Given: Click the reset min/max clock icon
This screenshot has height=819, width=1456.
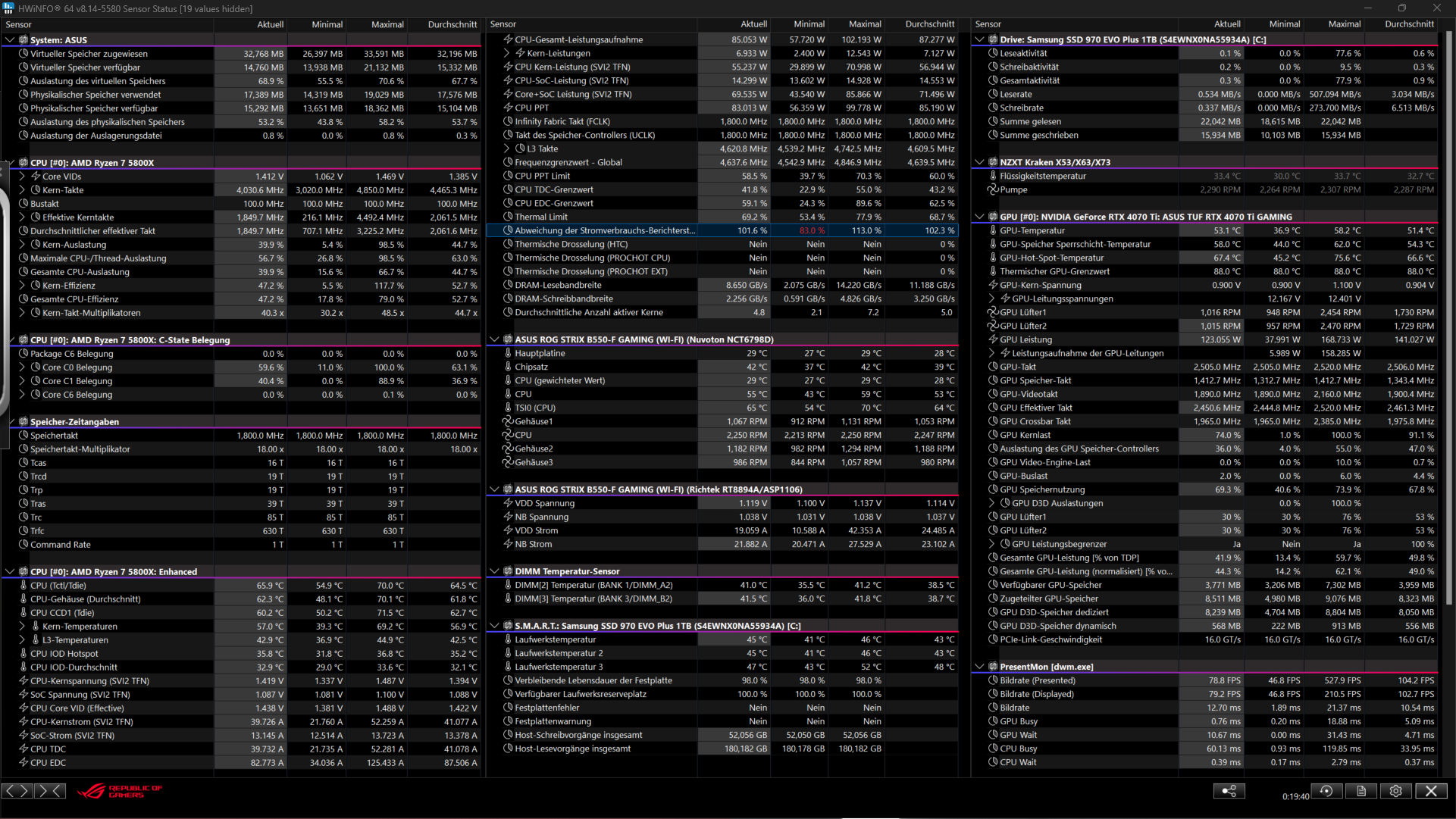Looking at the screenshot, I should (x=1326, y=791).
